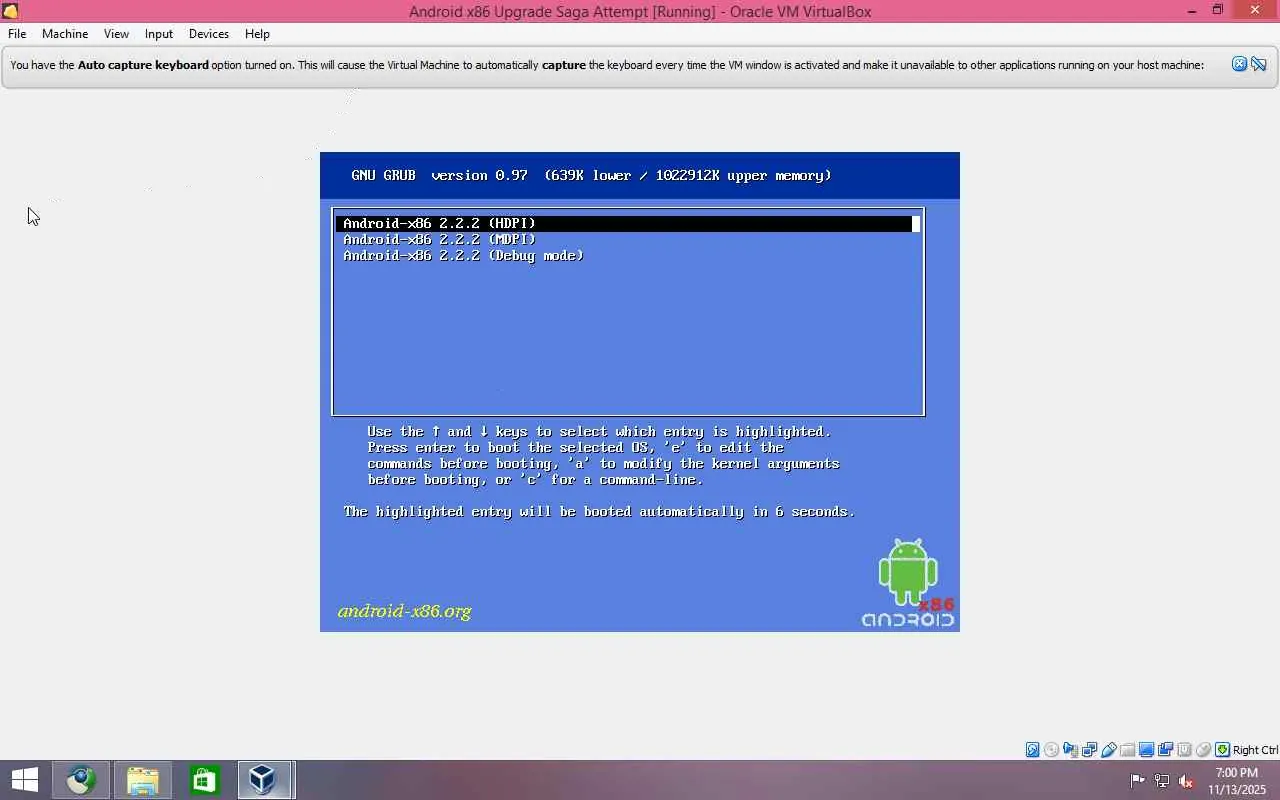The height and width of the screenshot is (800, 1280).
Task: Click the hard disk activity indicator
Action: (x=1032, y=750)
